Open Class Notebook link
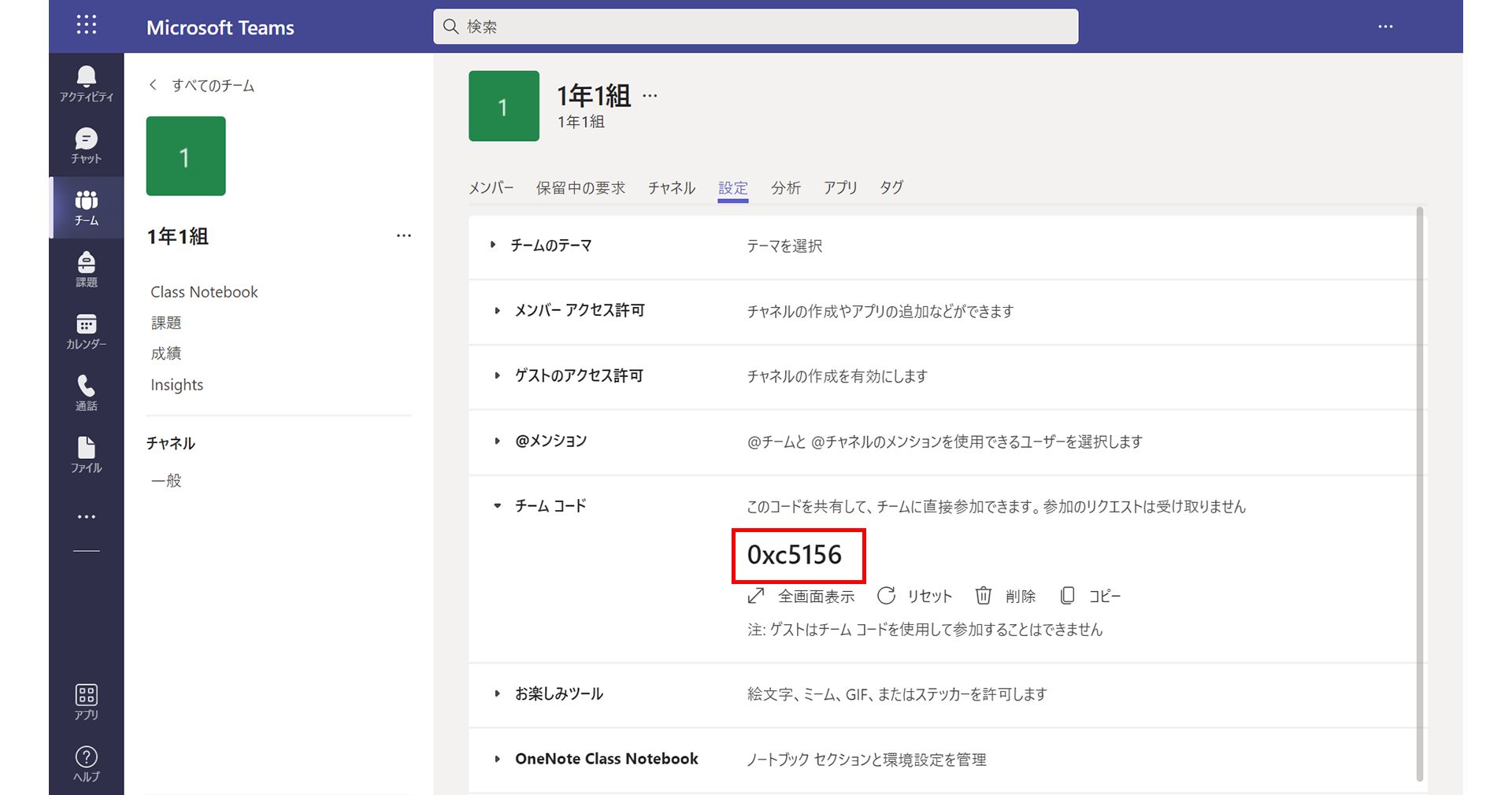This screenshot has width=1512, height=795. (205, 292)
